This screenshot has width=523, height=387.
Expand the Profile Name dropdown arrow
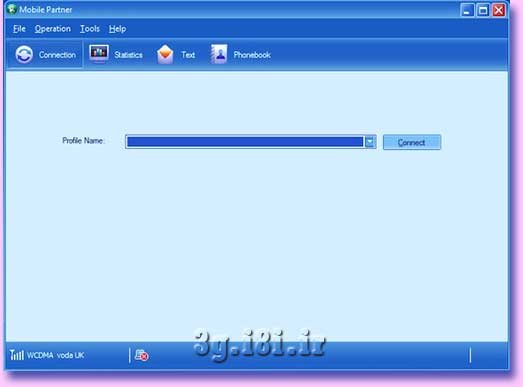[370, 142]
